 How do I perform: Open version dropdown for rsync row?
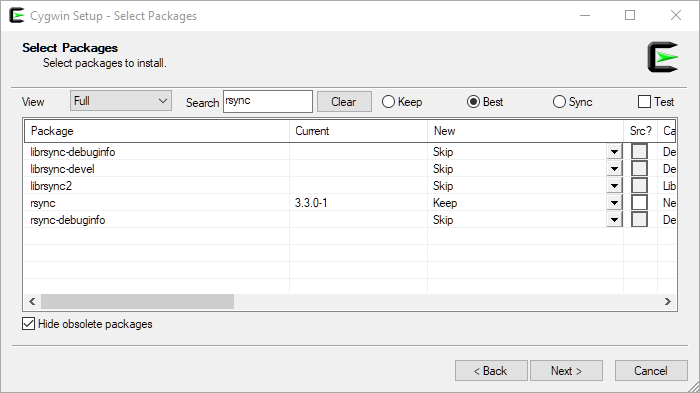tap(614, 203)
